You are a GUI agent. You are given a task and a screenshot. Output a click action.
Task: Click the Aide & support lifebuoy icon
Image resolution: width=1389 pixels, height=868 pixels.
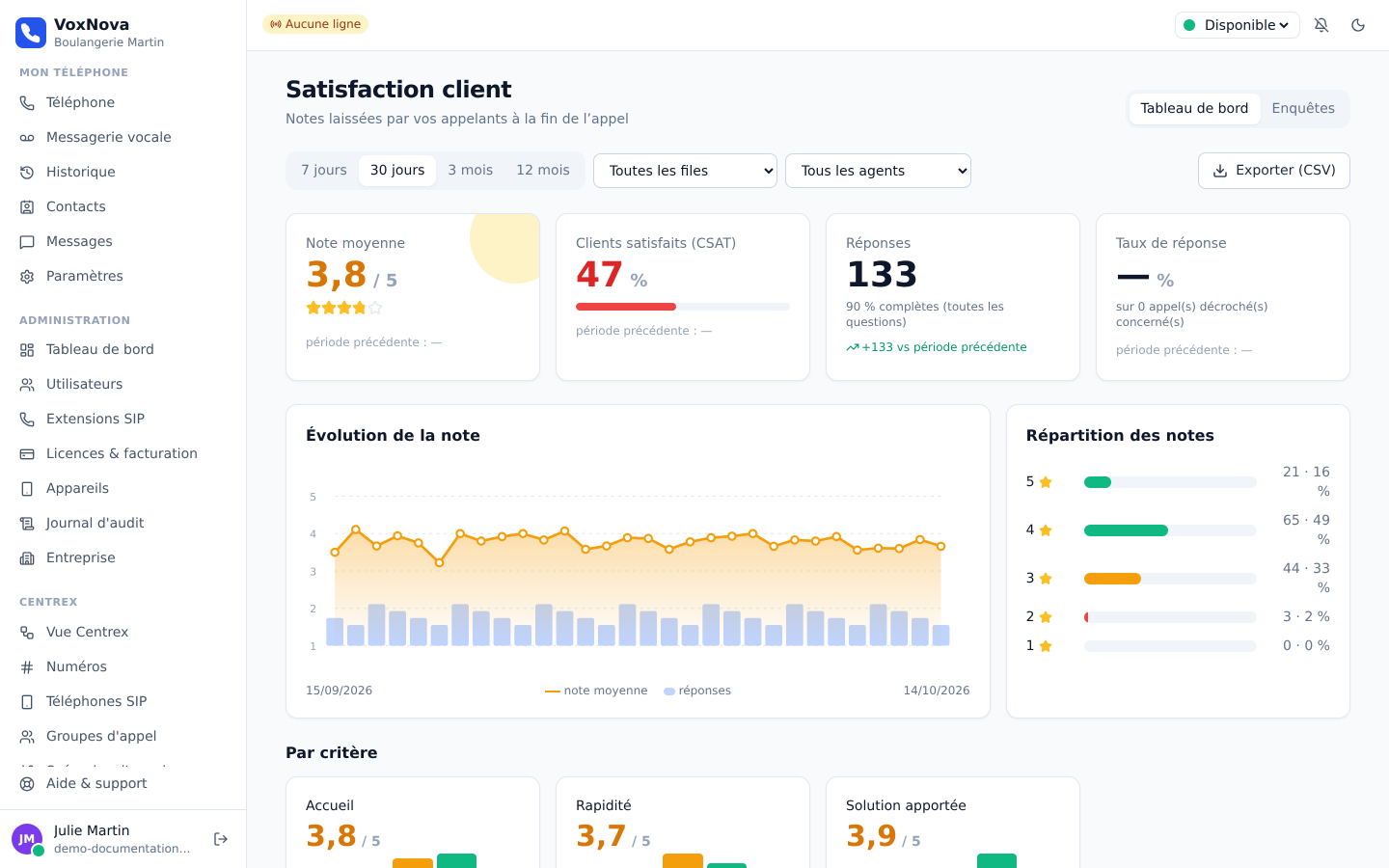click(27, 783)
